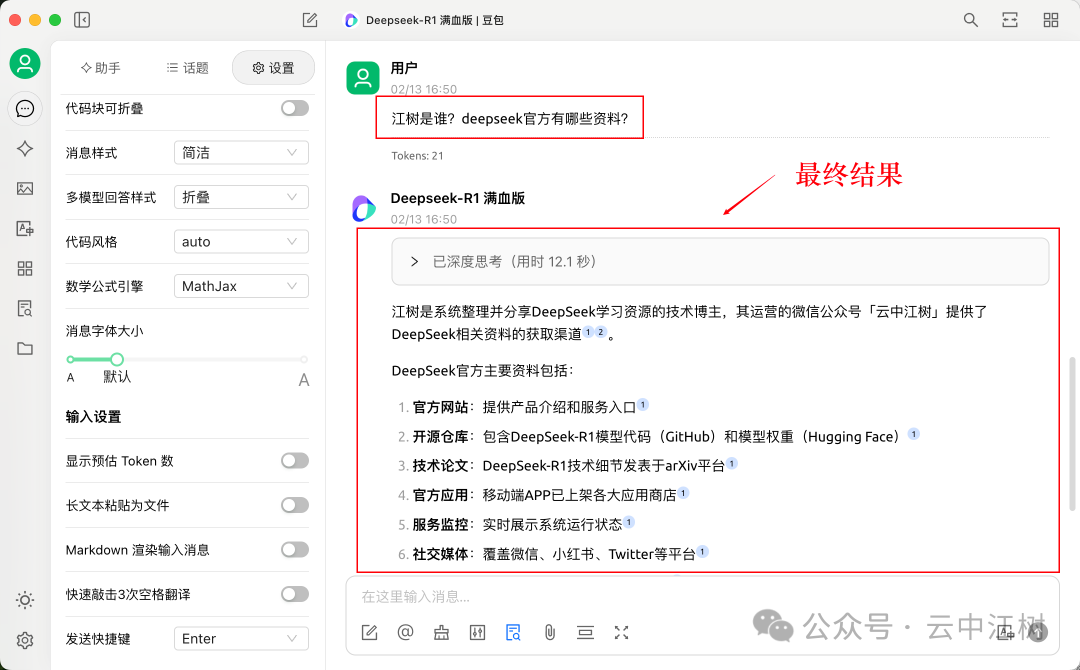Viewport: 1080px width, 670px height.
Task: Click the chat area vertical scrollbar
Action: tap(1072, 434)
